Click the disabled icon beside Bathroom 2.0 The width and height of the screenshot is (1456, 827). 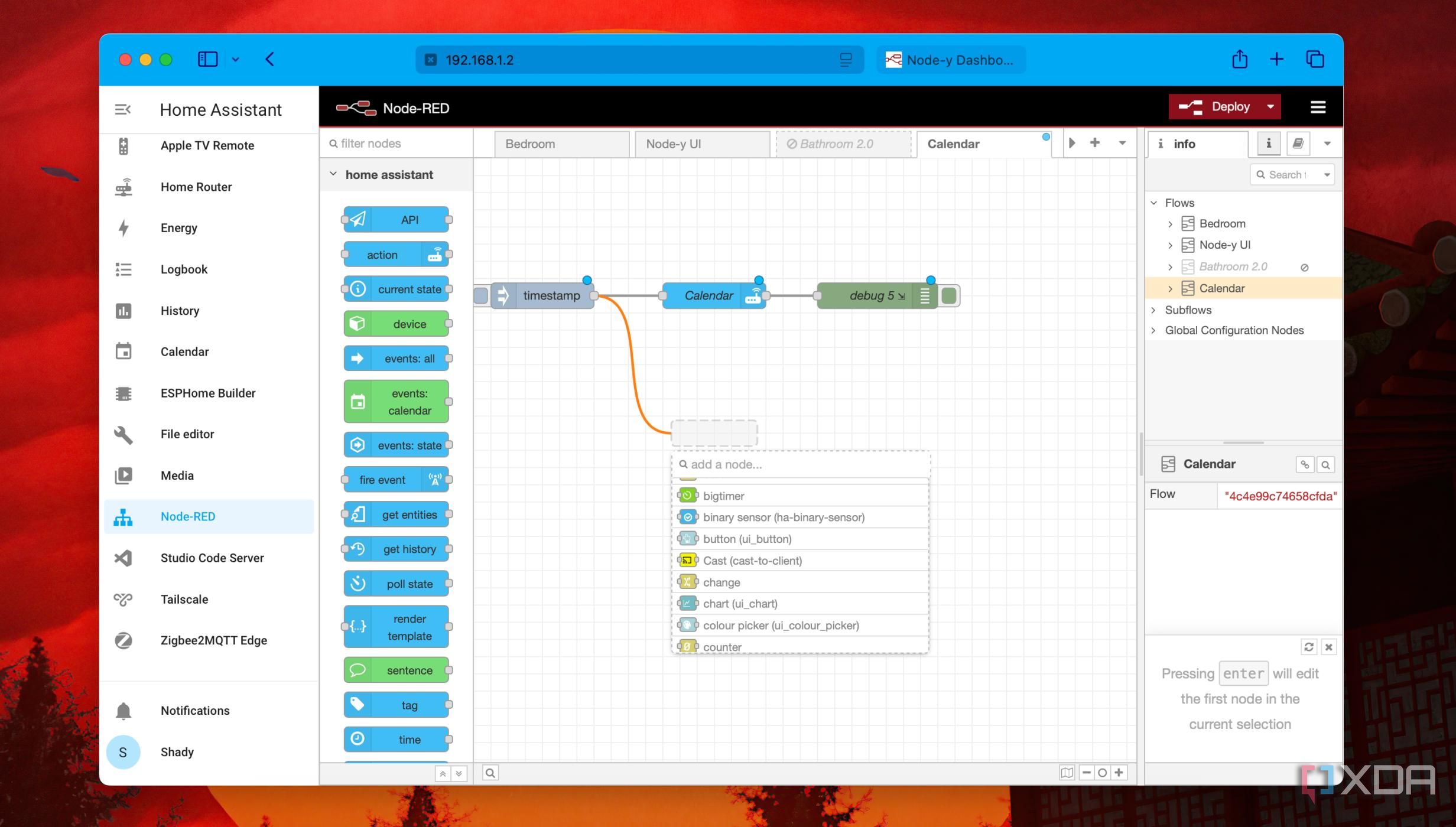point(1304,268)
